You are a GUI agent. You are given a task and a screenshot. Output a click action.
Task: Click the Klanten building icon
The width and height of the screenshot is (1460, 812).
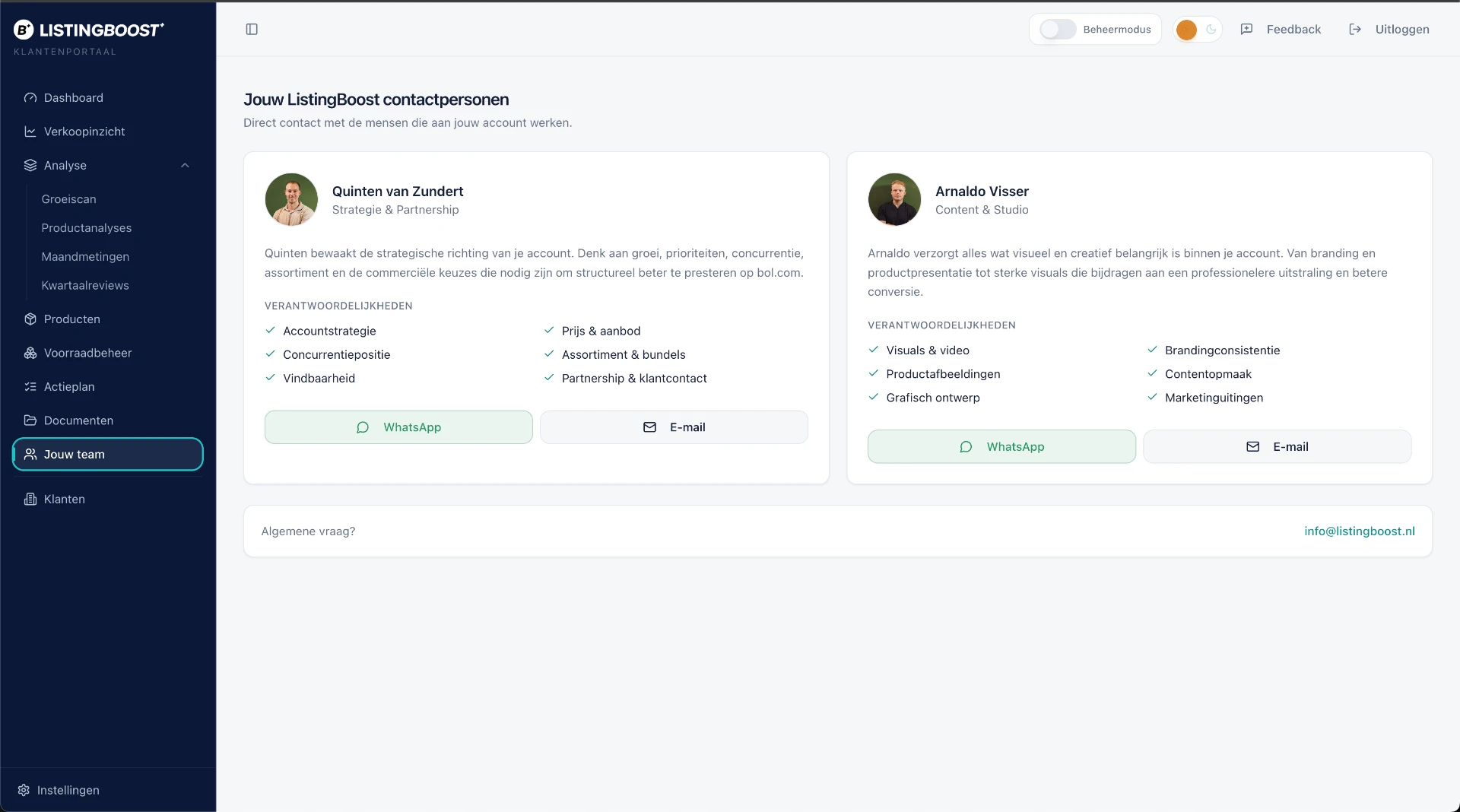click(30, 499)
